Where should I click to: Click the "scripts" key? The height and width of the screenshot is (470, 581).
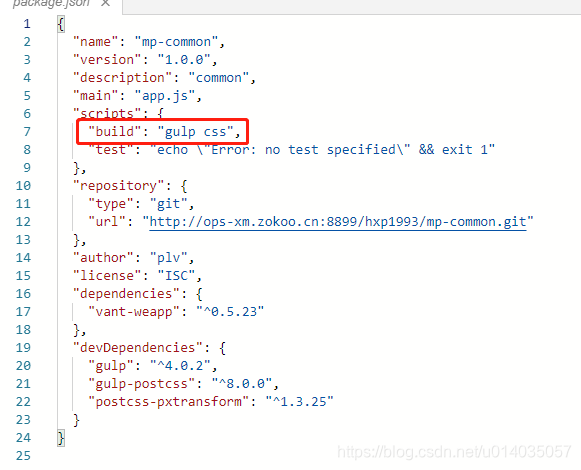click(107, 113)
